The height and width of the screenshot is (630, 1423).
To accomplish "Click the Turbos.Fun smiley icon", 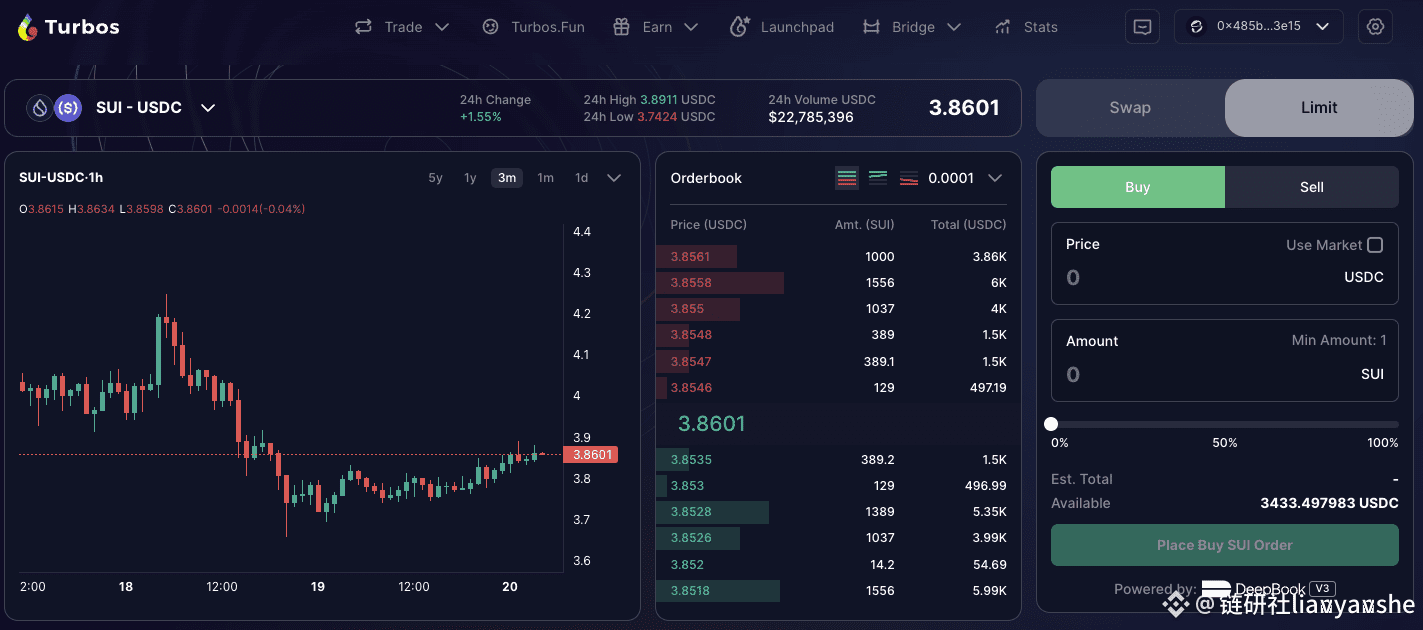I will click(x=490, y=27).
